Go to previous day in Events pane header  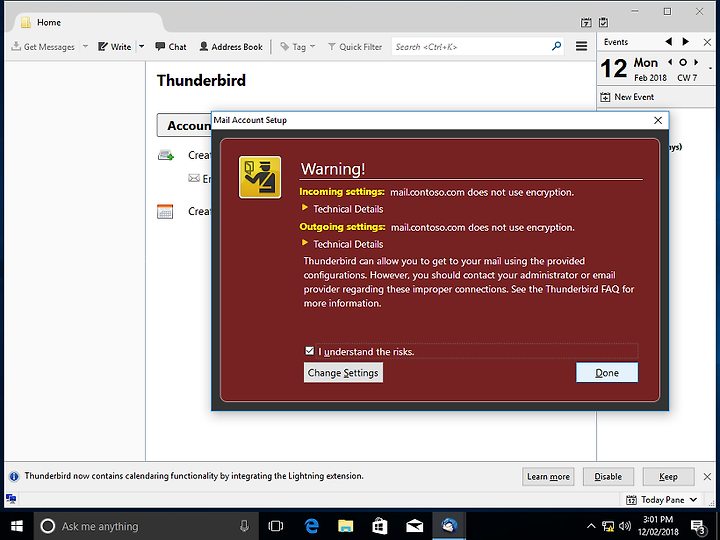pos(669,42)
